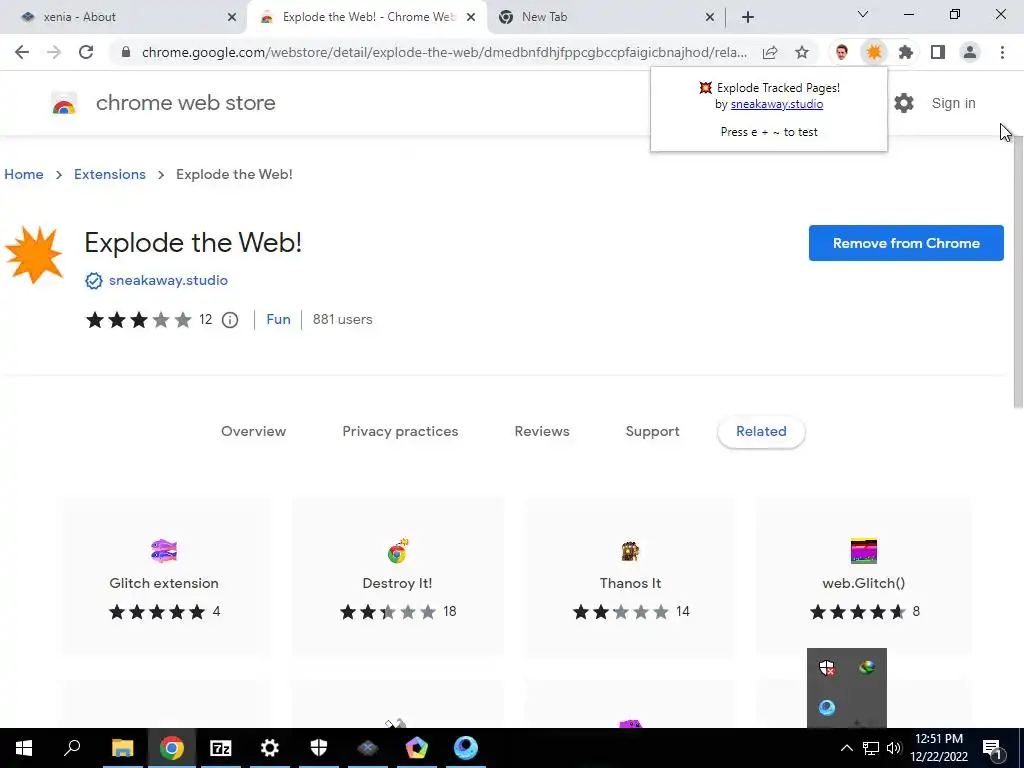Open the Thanos It extension icon
The width and height of the screenshot is (1024, 768).
[630, 551]
